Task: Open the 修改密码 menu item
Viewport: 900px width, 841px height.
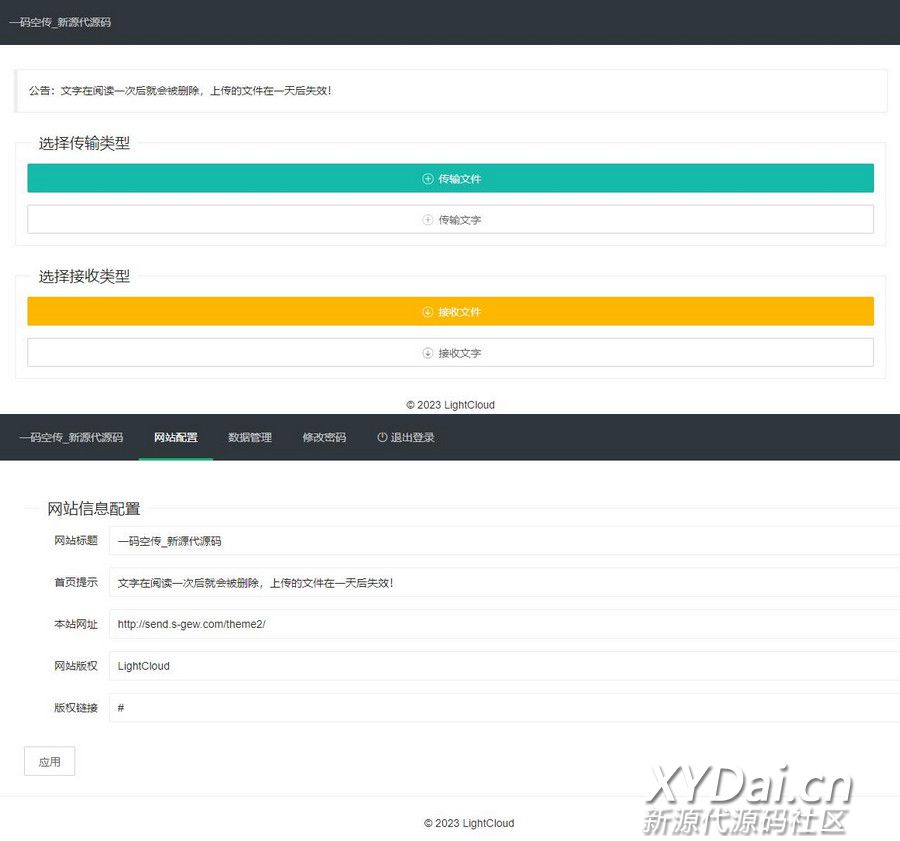Action: pos(324,437)
